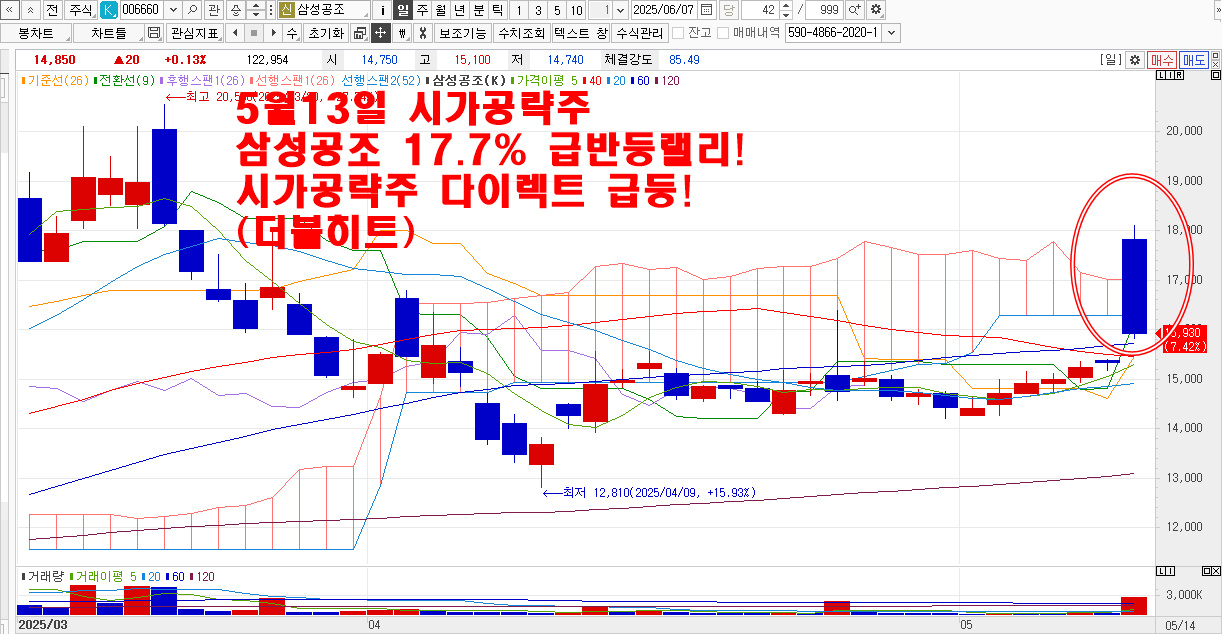This screenshot has height=634, width=1222.
Task: Click the double left chevron collapse icon
Action: pos(11,10)
